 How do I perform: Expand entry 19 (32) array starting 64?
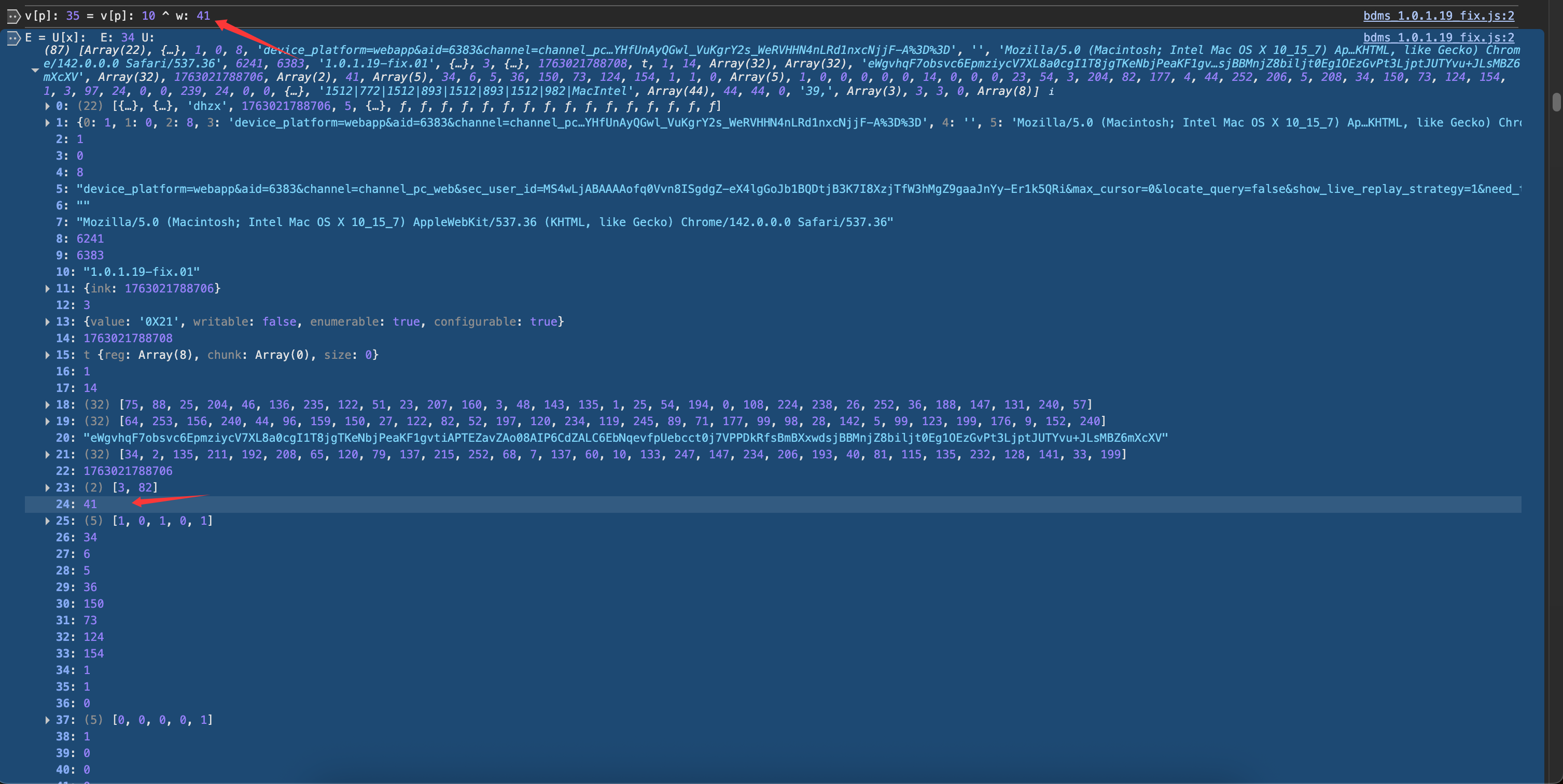click(47, 421)
